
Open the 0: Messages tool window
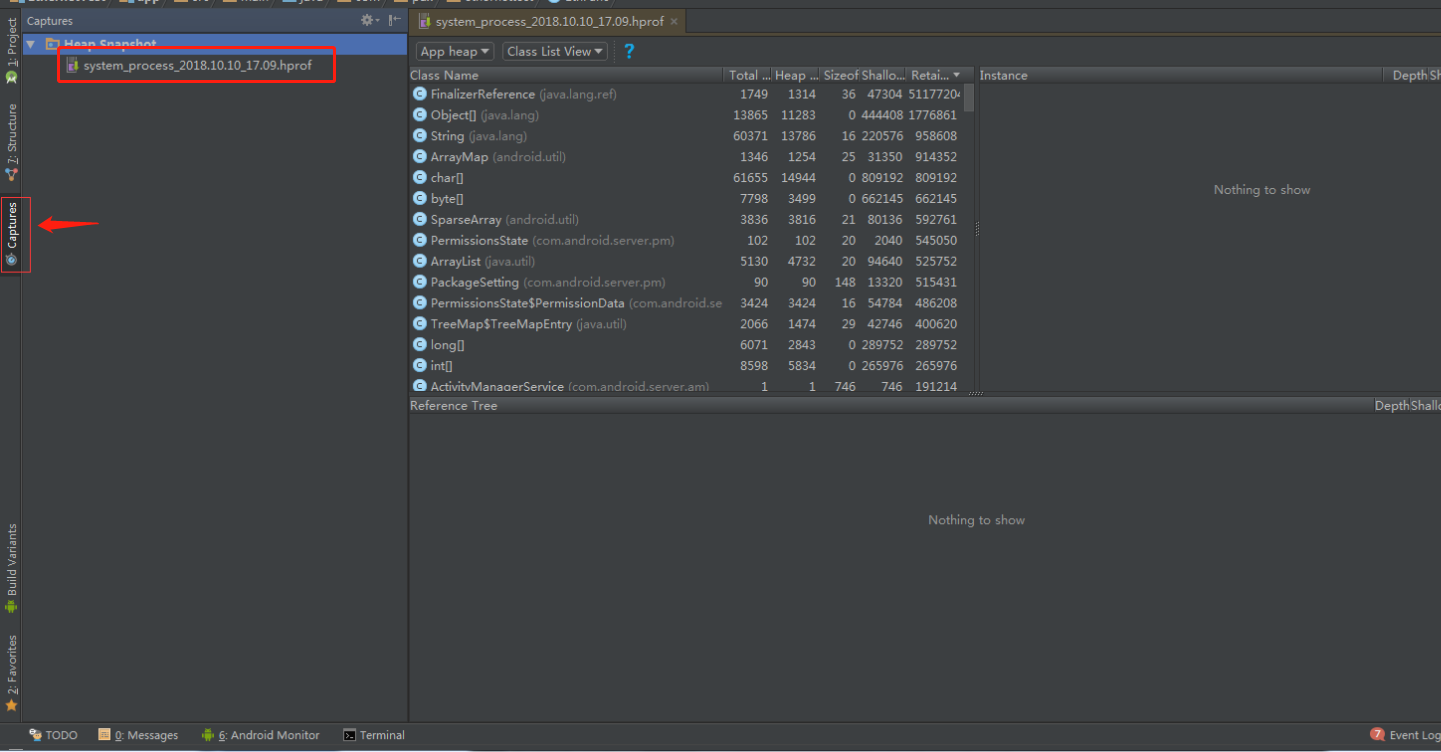click(x=139, y=735)
